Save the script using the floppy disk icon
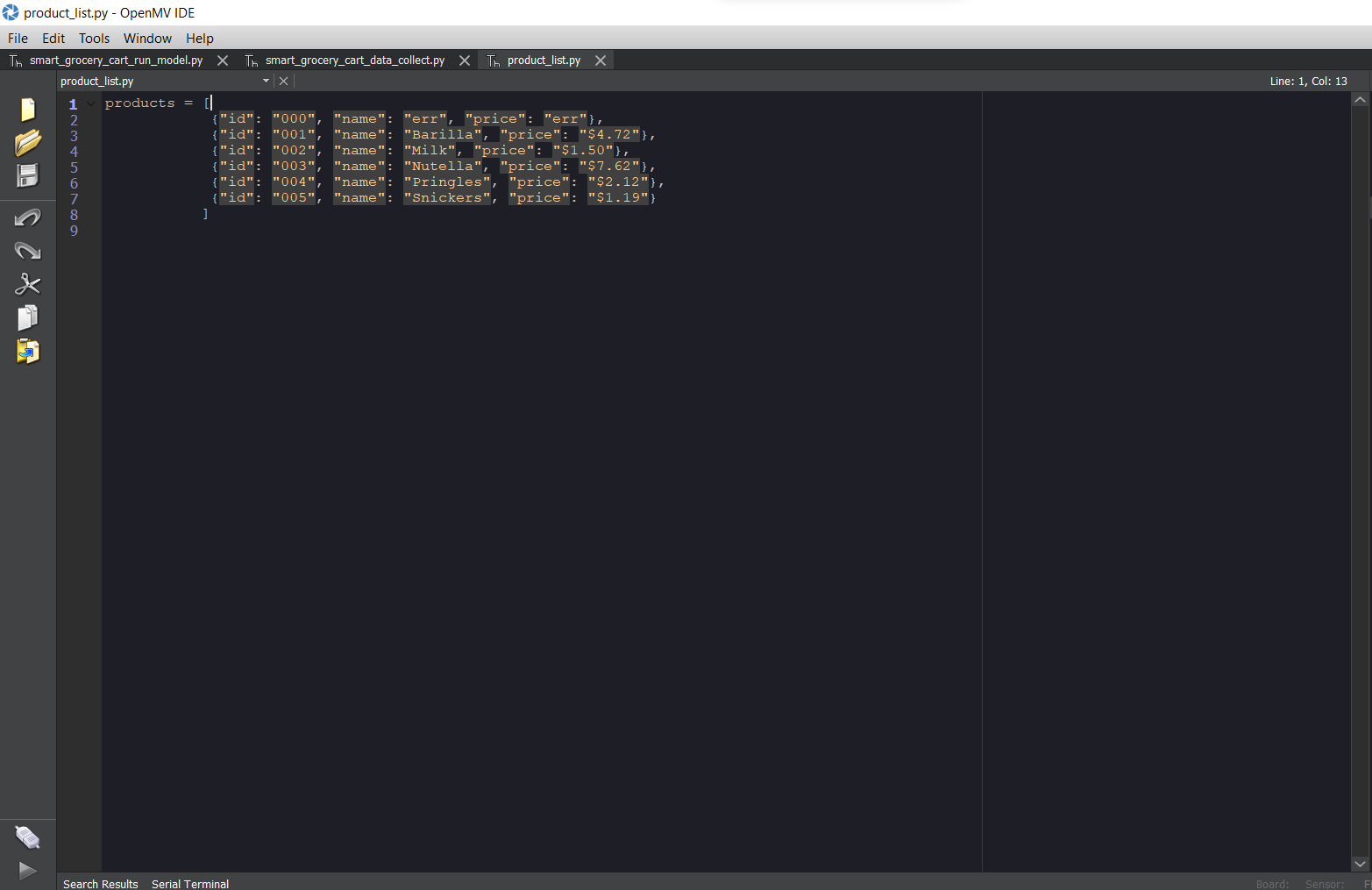The width and height of the screenshot is (1372, 890). 27,175
